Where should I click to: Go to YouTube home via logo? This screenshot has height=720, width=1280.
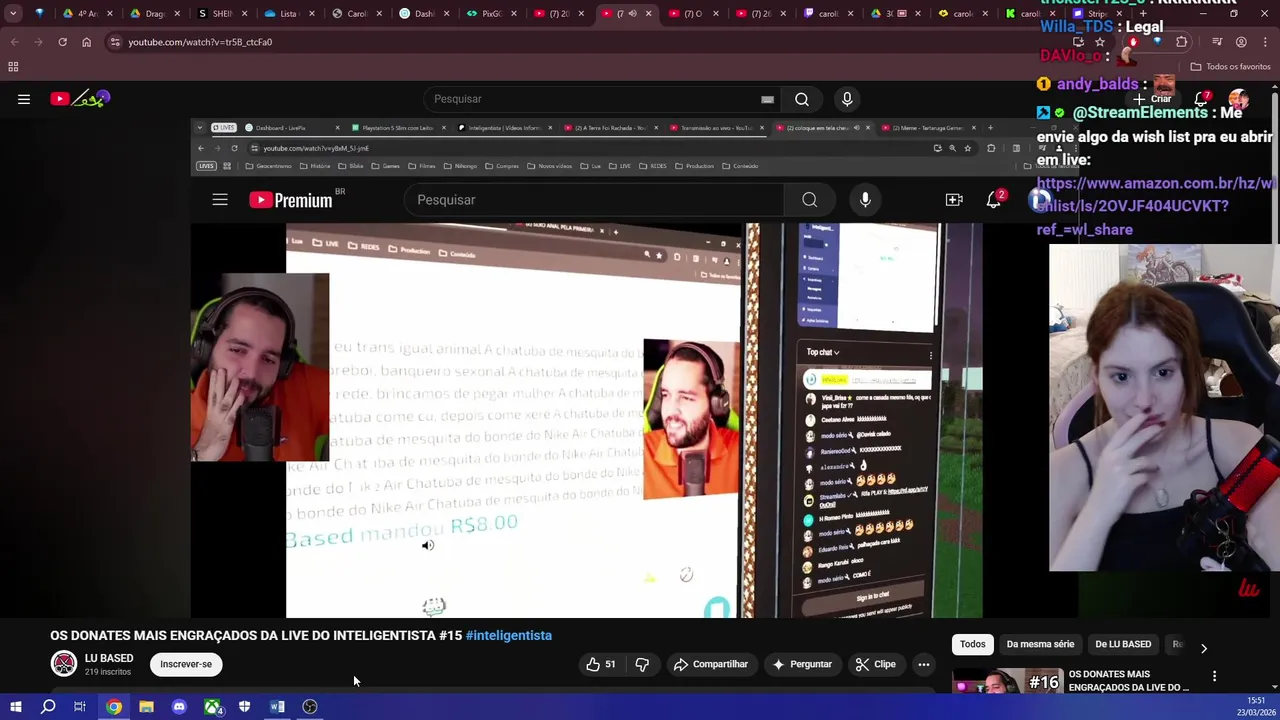pos(80,99)
